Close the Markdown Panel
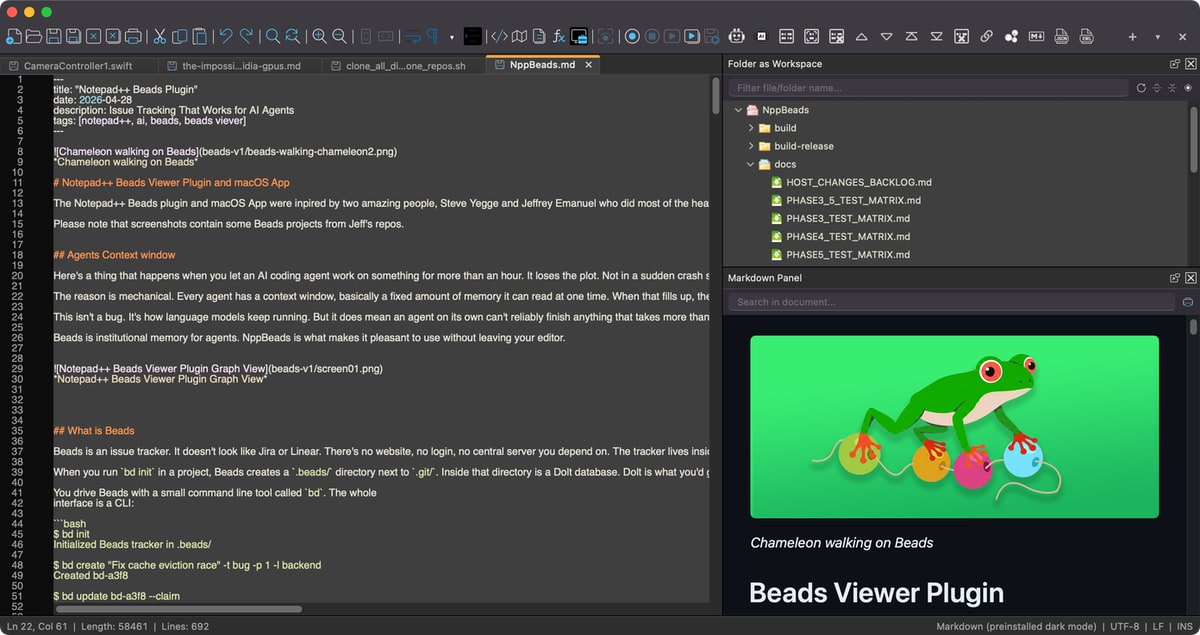This screenshot has width=1200, height=635. 1190,277
